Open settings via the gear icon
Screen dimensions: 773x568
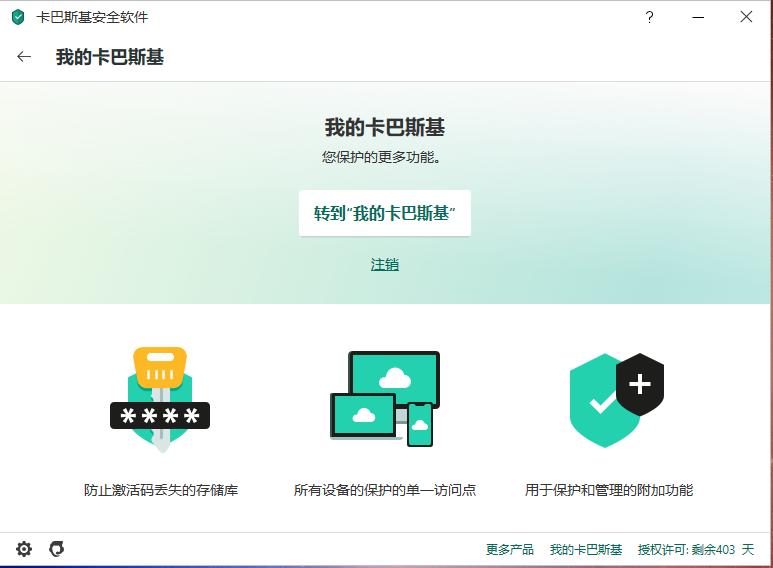(x=24, y=549)
